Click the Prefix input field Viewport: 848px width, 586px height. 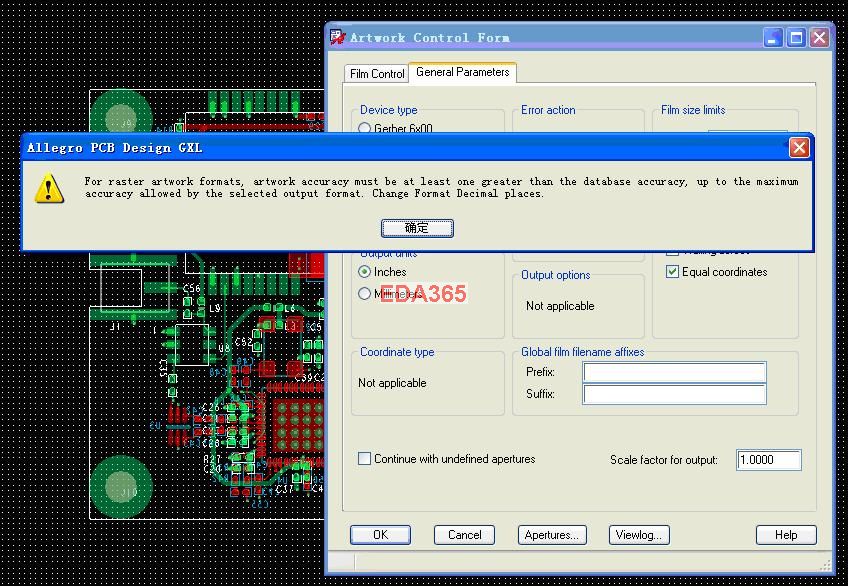point(674,372)
